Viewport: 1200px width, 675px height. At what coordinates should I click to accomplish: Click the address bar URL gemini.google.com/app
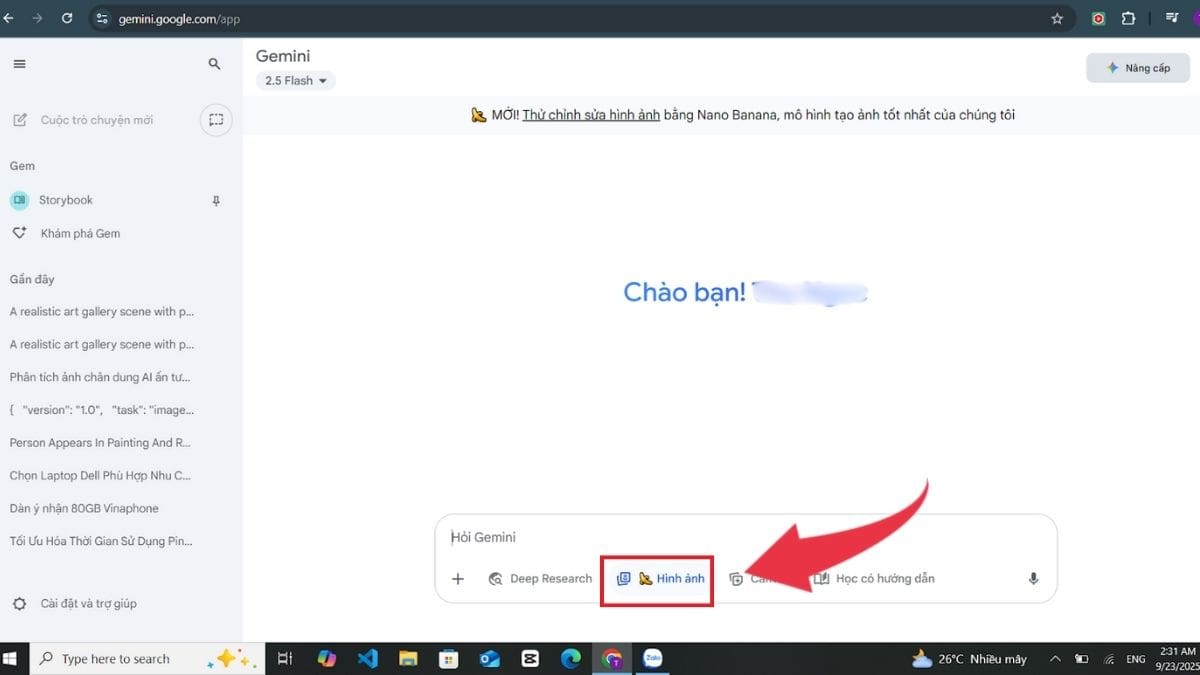point(179,19)
